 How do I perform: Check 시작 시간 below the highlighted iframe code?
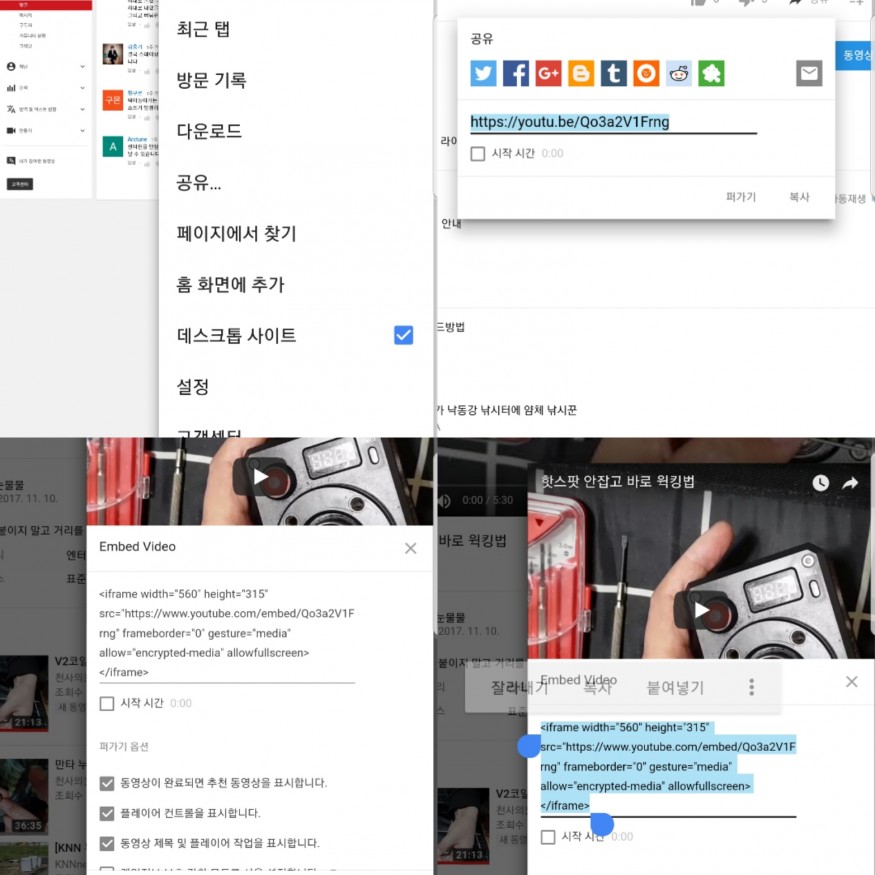click(x=548, y=836)
